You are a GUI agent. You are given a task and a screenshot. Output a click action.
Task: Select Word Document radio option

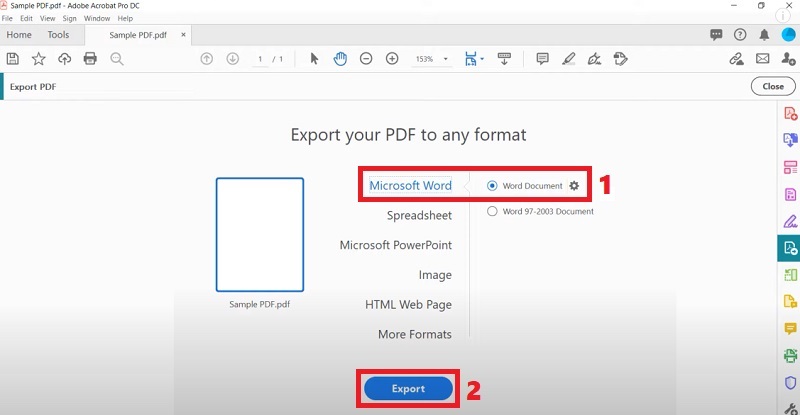point(492,186)
